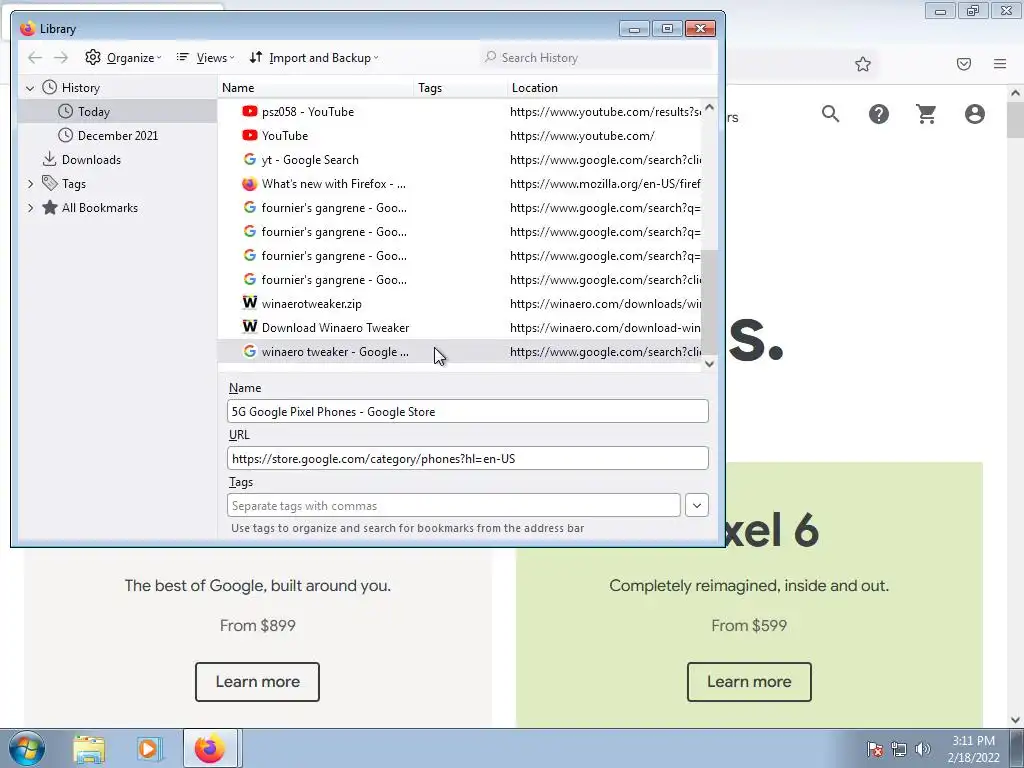
Task: Expand the Tags tree node
Action: tap(30, 184)
